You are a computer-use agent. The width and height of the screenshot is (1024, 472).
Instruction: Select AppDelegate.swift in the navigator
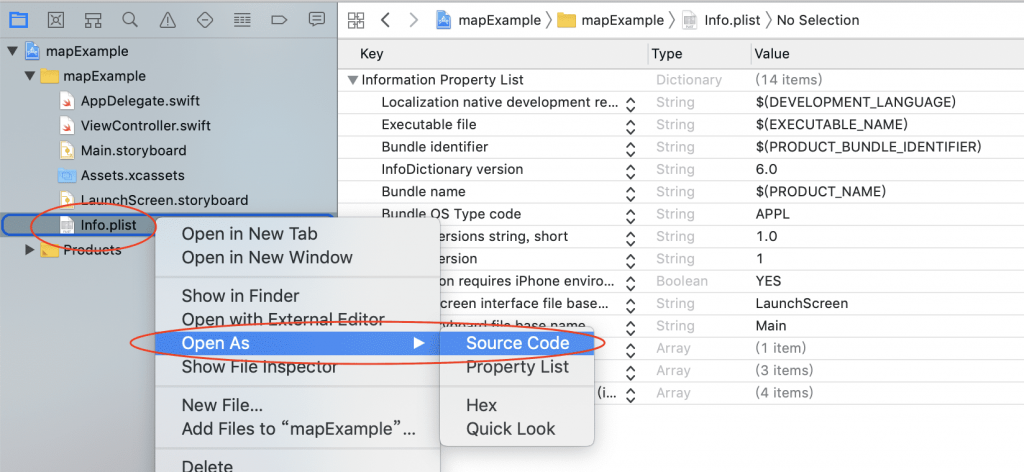pyautogui.click(x=140, y=101)
